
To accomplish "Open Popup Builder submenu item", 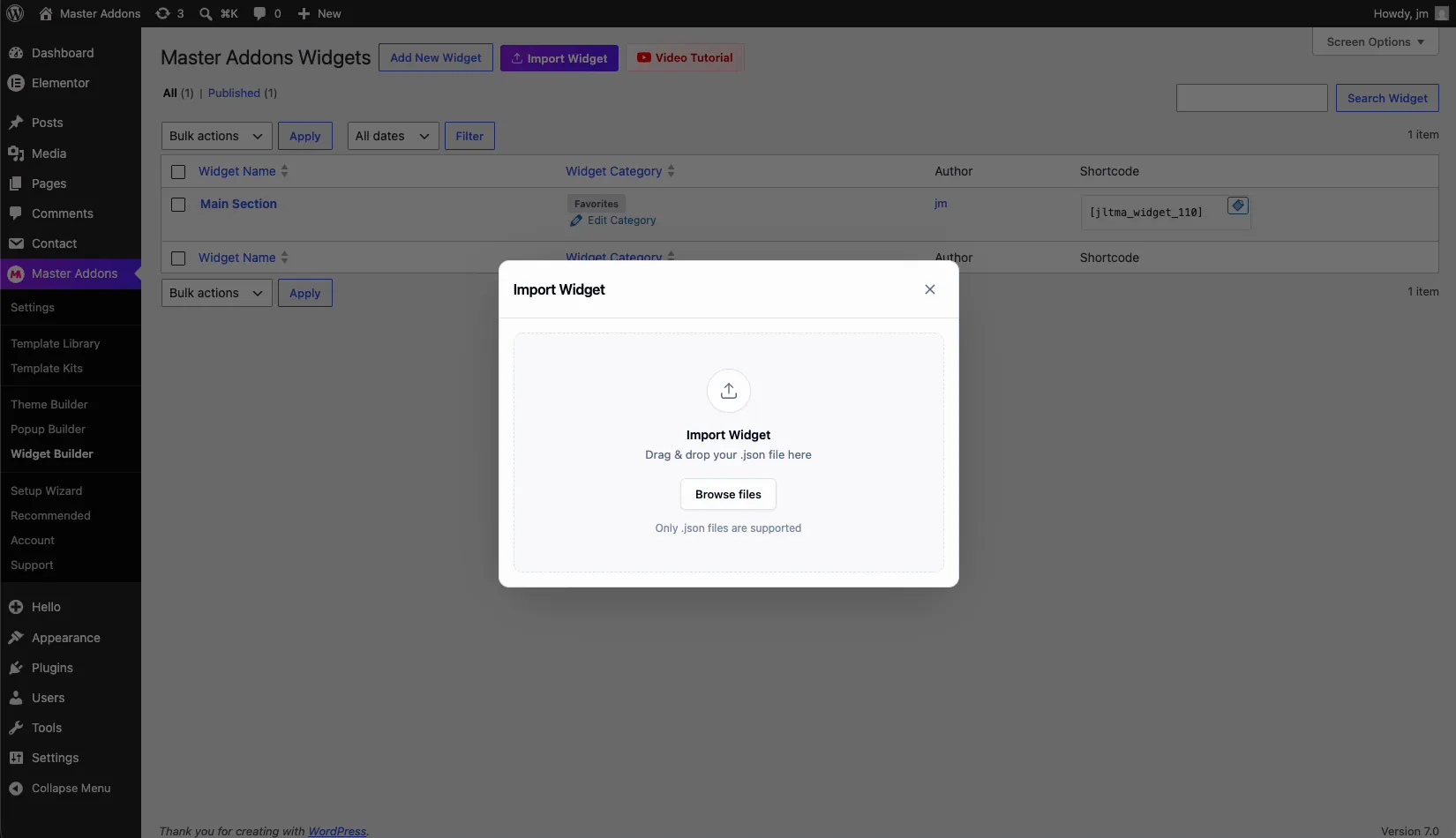I will [x=49, y=429].
